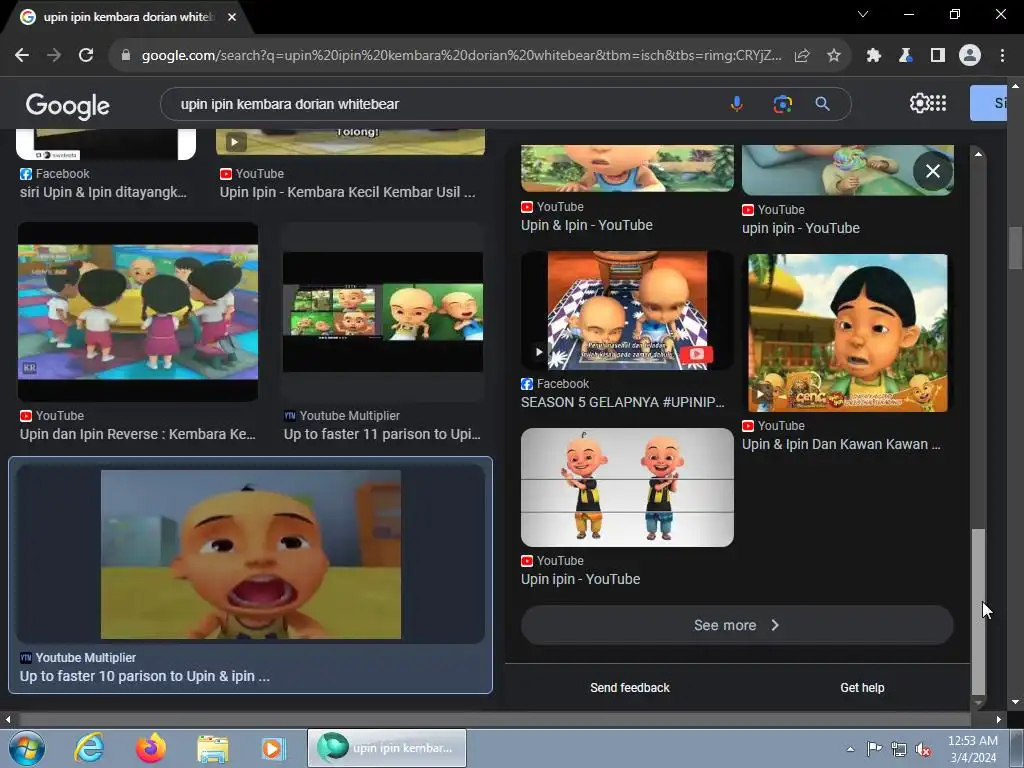Click the horizontal scrollbar right arrow

click(998, 720)
